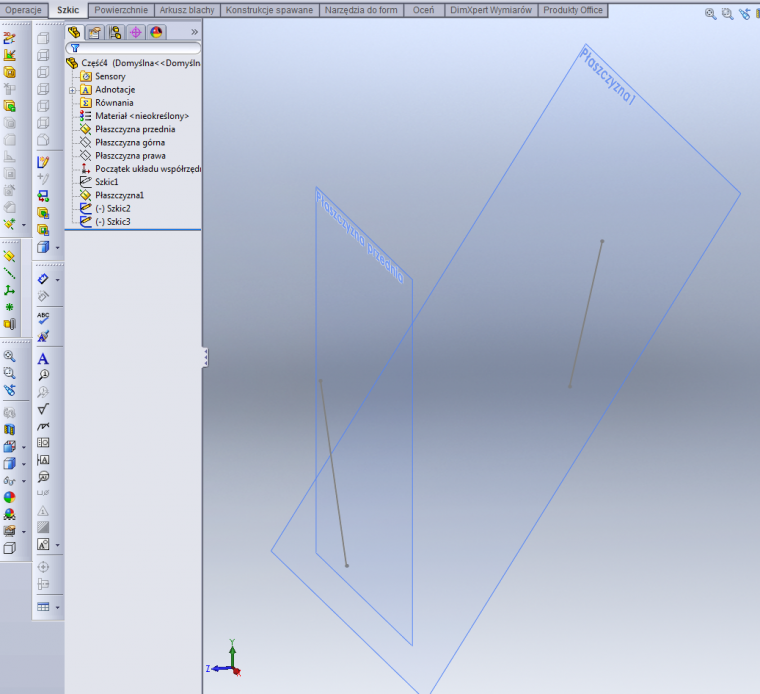Click the yellow box with green cube icon
Screen dimensions: 760x694
click(x=9, y=106)
